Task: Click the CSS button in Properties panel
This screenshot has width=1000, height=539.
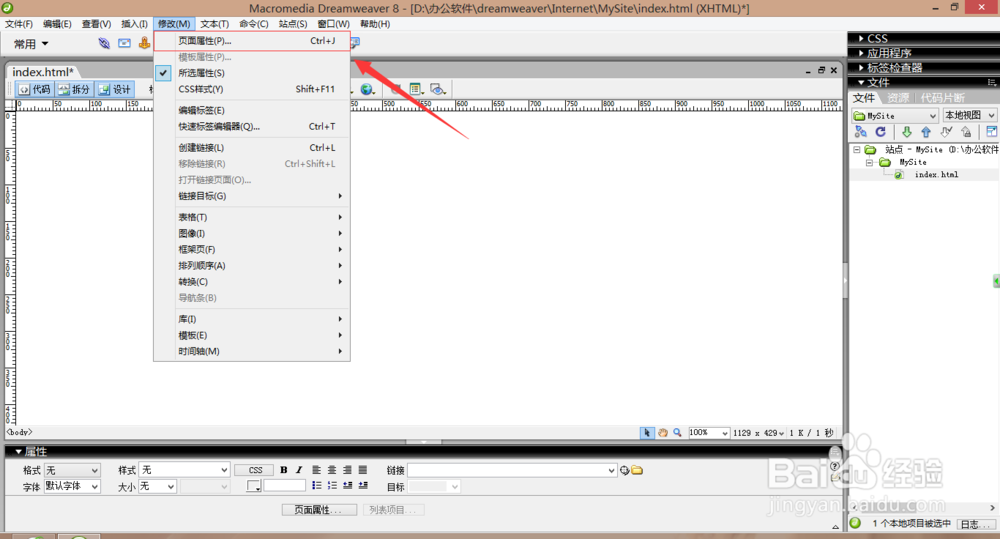Action: pyautogui.click(x=255, y=470)
